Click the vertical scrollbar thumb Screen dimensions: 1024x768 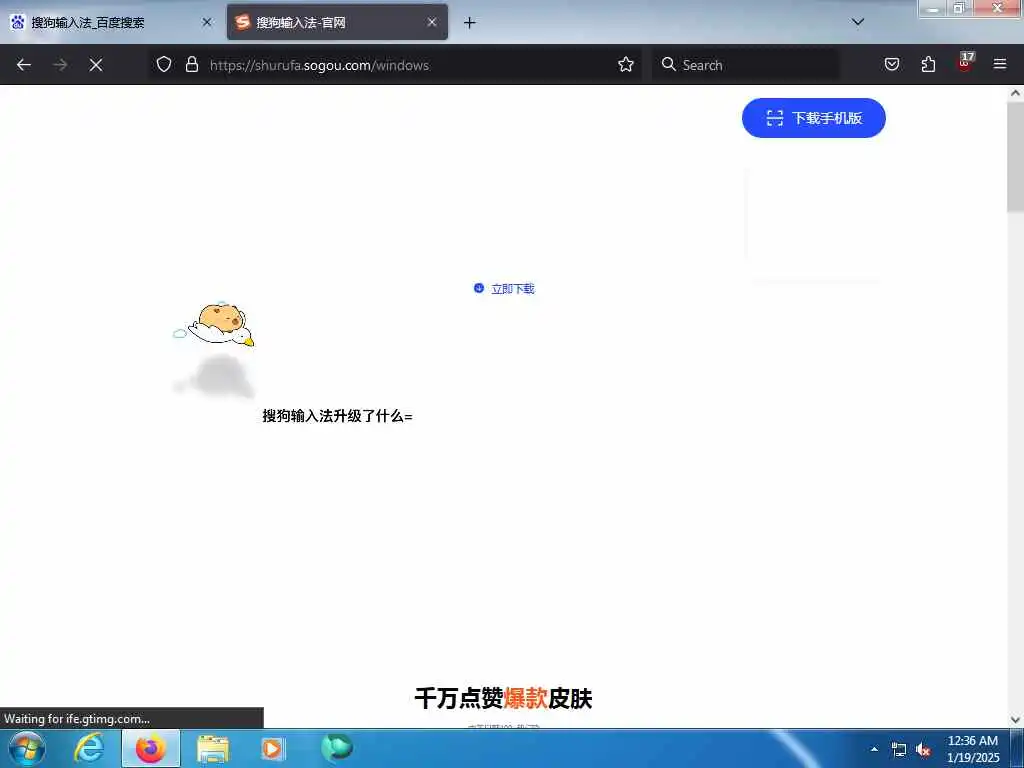[x=1015, y=157]
